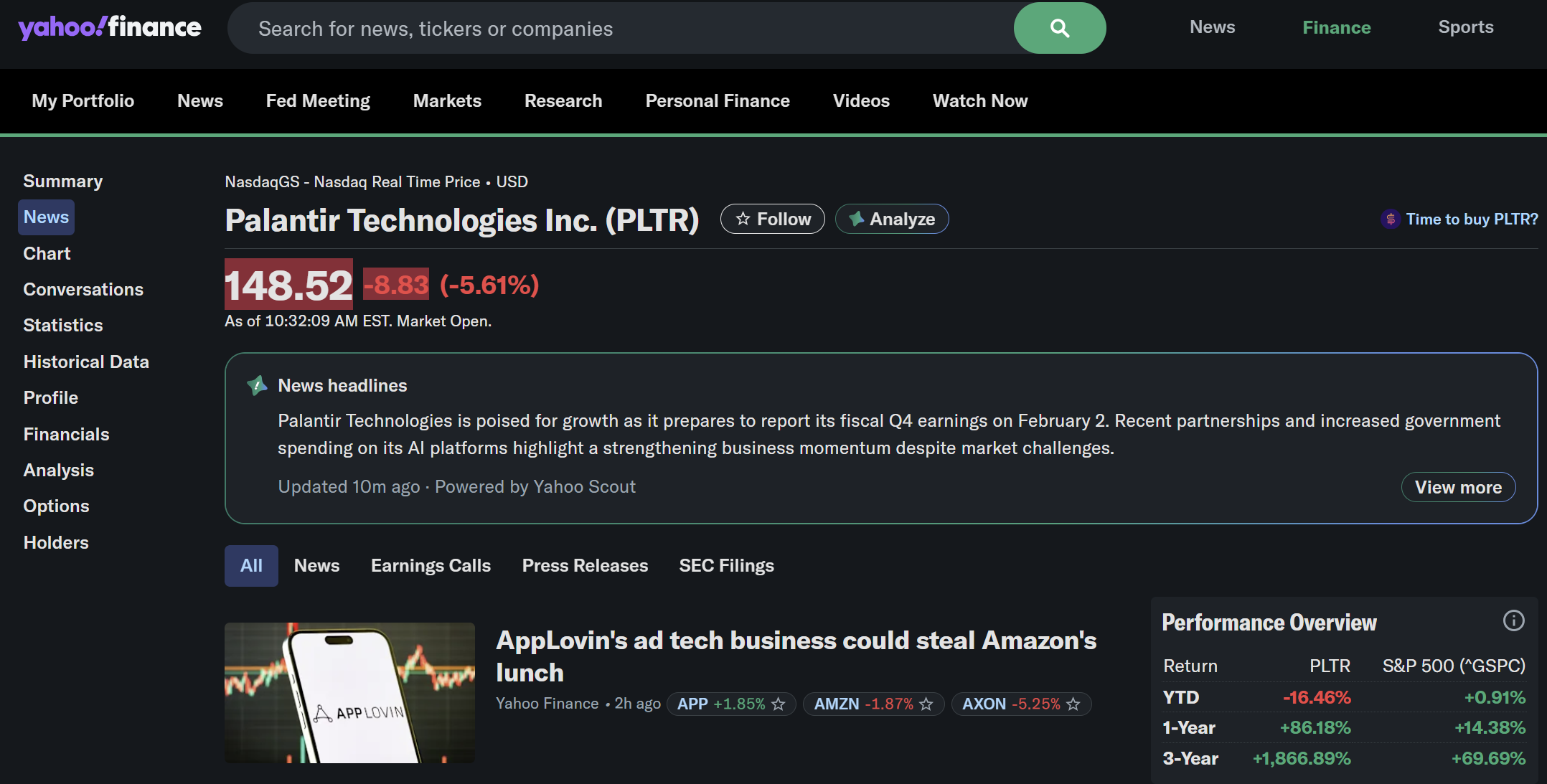Open the Markets navigation menu
The image size is (1547, 784).
(447, 101)
